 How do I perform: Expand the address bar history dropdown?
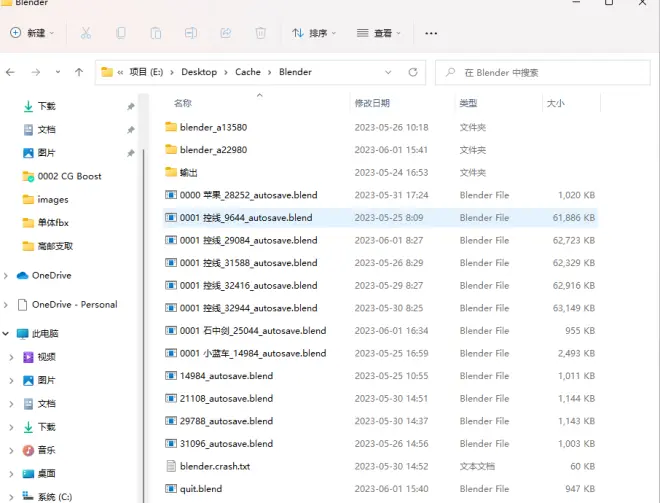click(388, 72)
